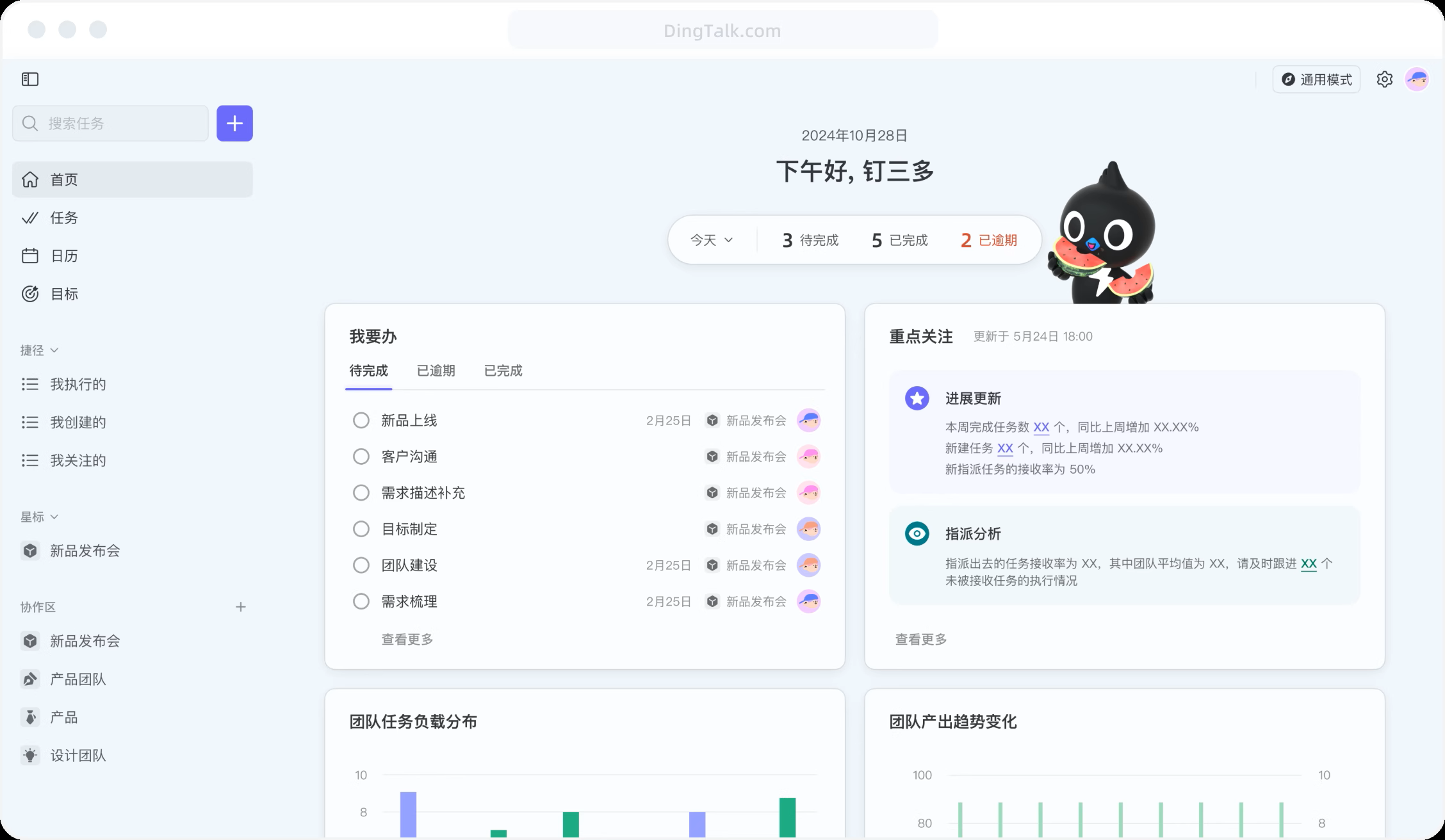Collapse the 捷径 section
This screenshot has height=840, width=1445.
pyautogui.click(x=39, y=350)
